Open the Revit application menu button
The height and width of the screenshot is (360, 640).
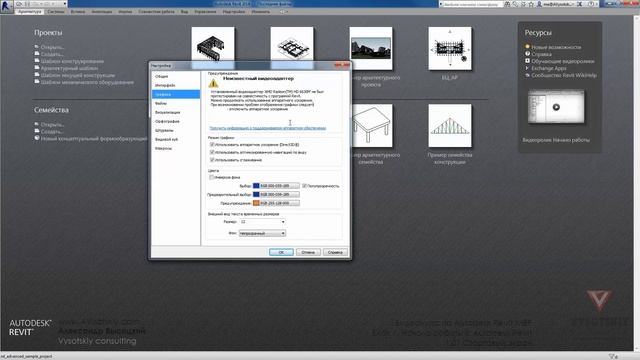click(6, 6)
